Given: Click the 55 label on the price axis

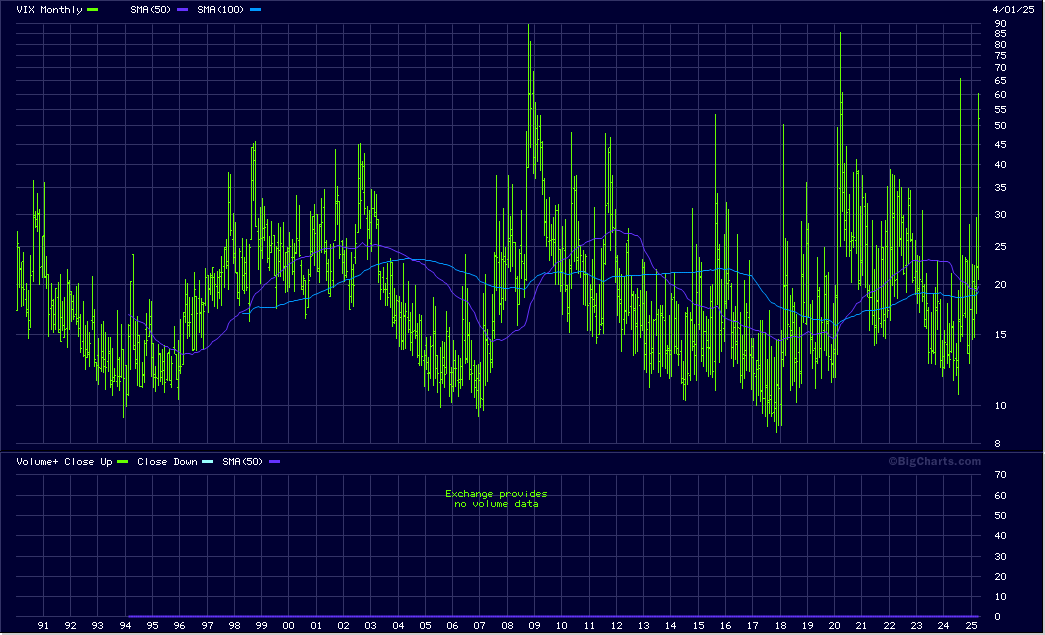Looking at the screenshot, I should (x=1000, y=109).
